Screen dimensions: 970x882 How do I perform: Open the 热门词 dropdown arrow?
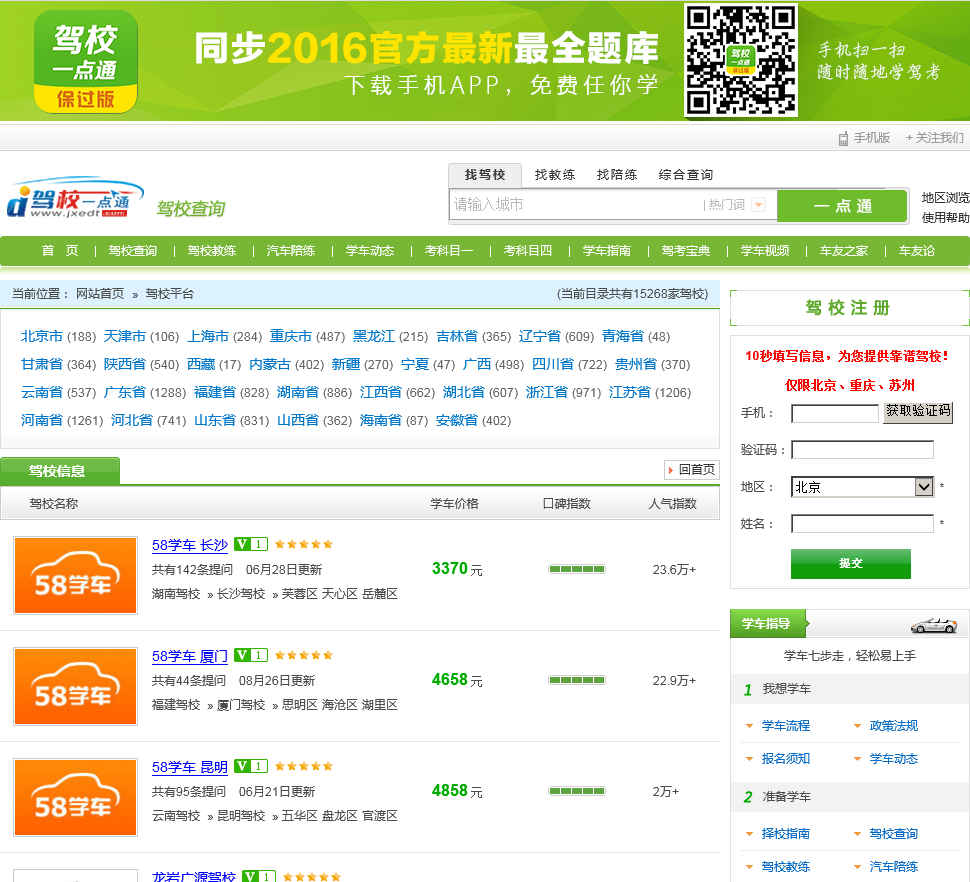coord(758,205)
